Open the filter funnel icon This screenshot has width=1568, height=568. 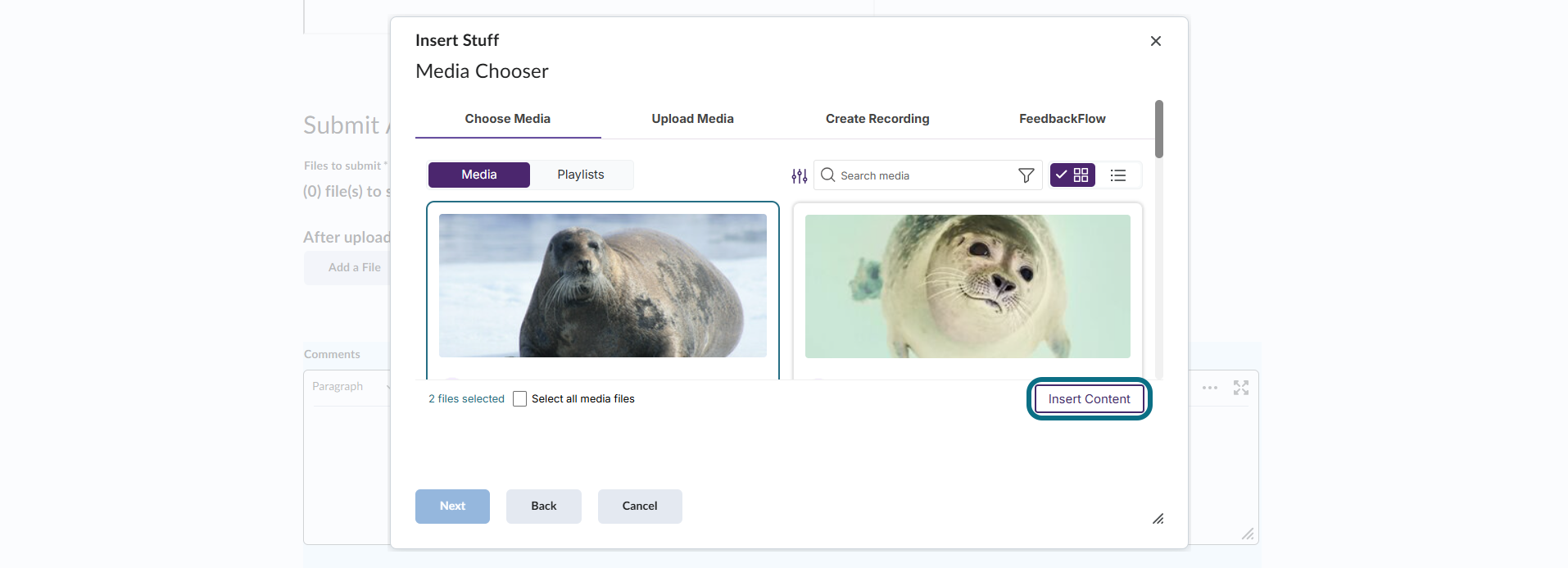tap(1026, 175)
